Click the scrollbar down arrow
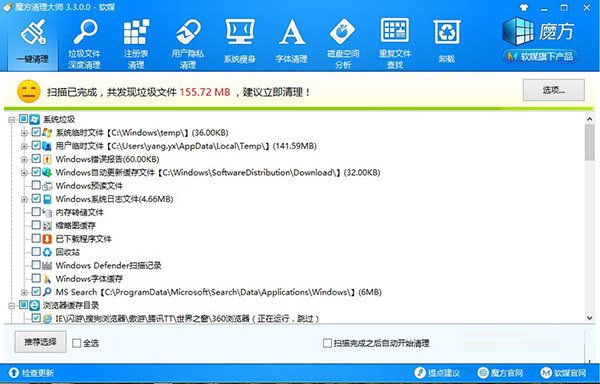This screenshot has height=384, width=600. tap(589, 317)
